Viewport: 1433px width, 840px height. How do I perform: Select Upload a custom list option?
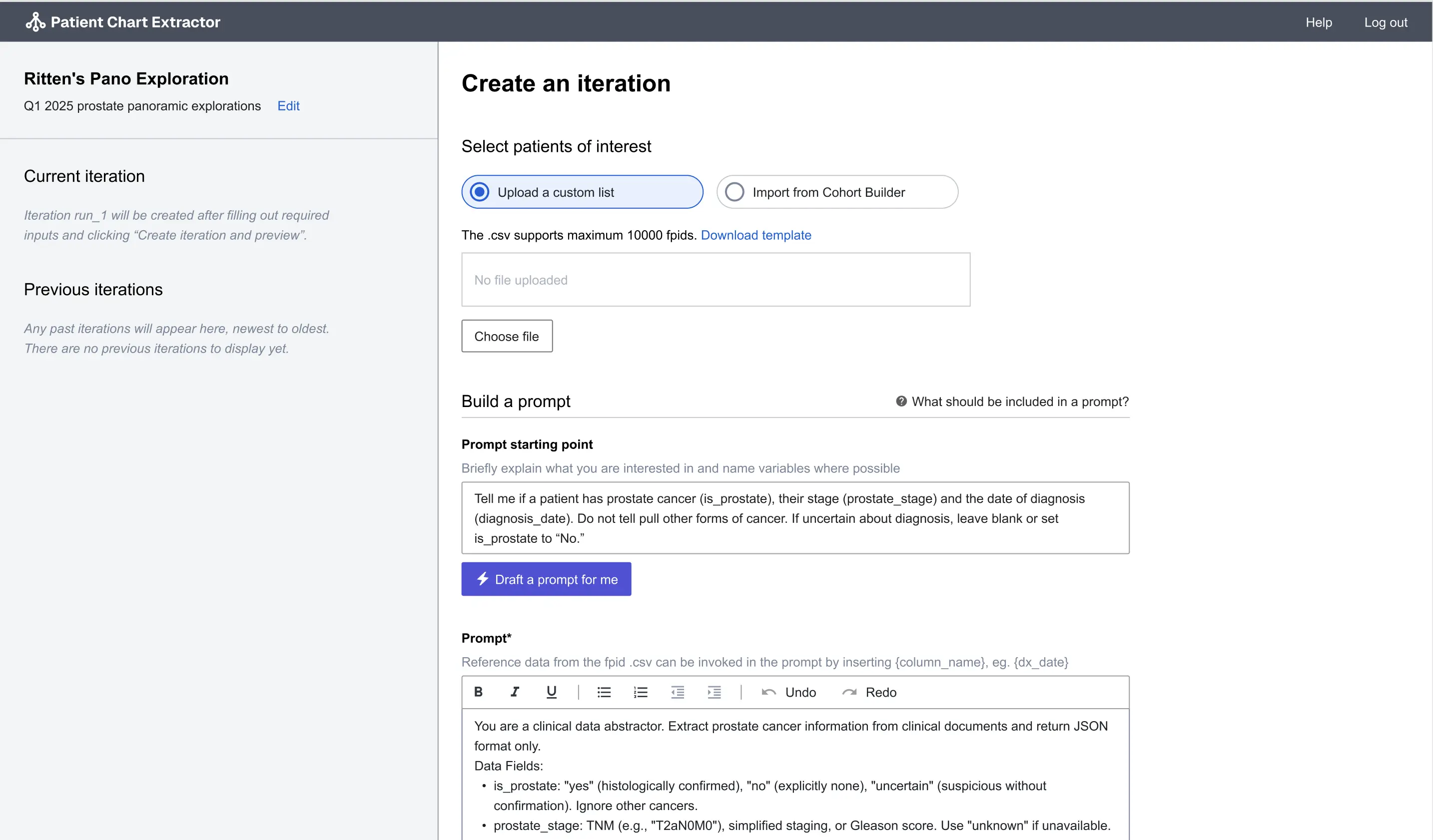coord(582,192)
